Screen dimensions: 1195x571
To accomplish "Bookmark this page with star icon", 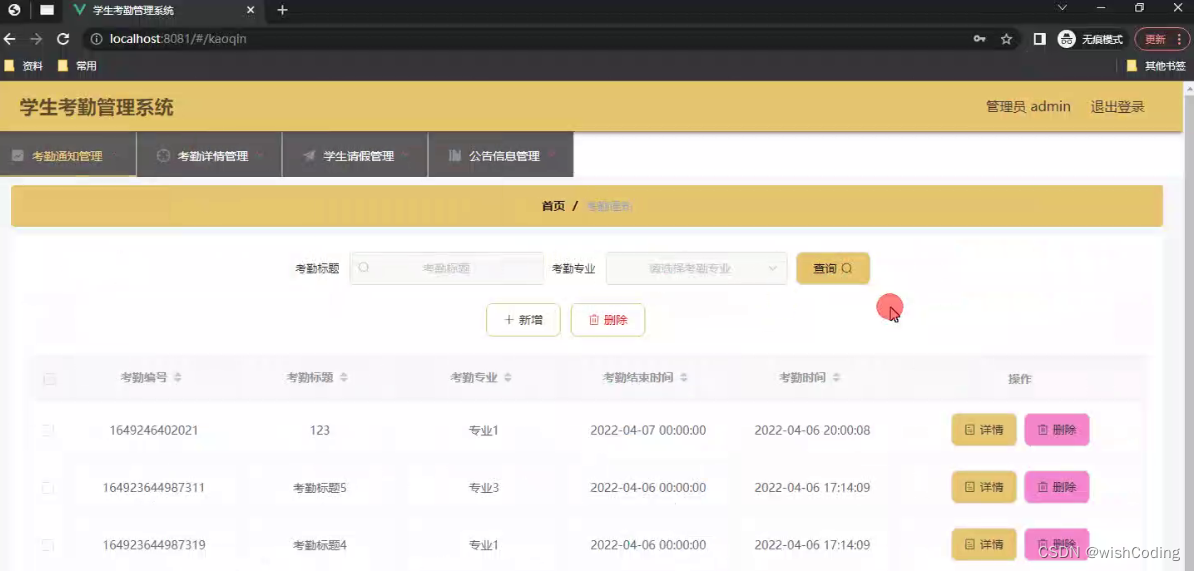I will tap(1006, 39).
